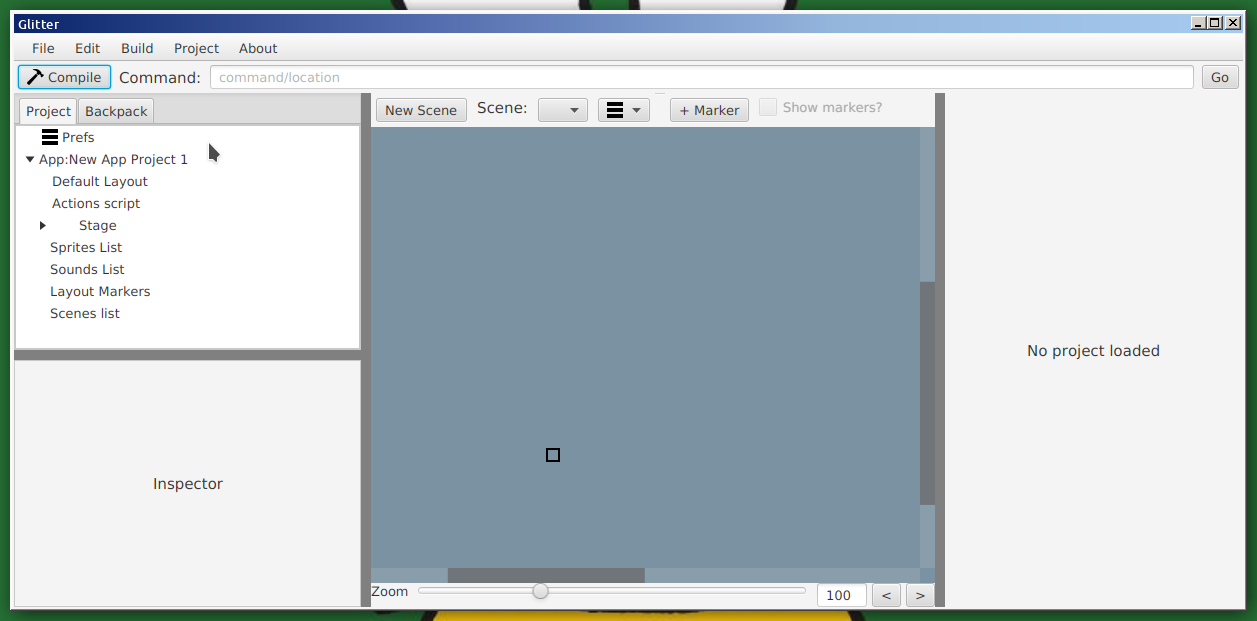The image size is (1257, 621).
Task: Click the Compile hammer button
Action: (64, 77)
